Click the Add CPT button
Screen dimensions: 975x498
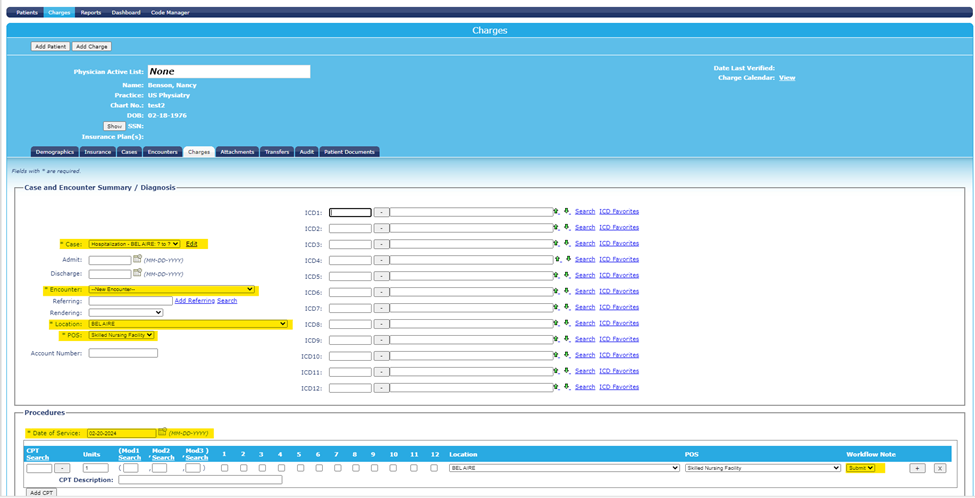point(42,492)
